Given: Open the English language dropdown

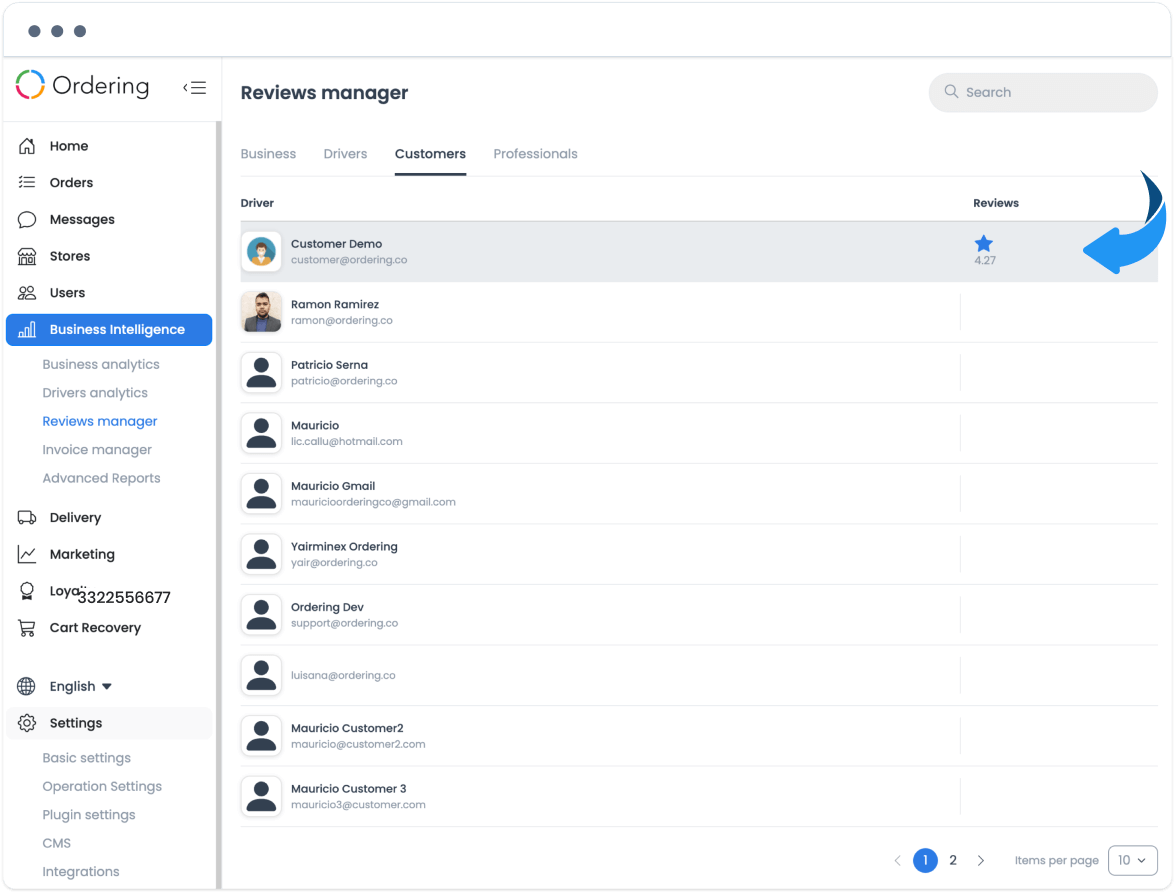Looking at the screenshot, I should (x=81, y=686).
